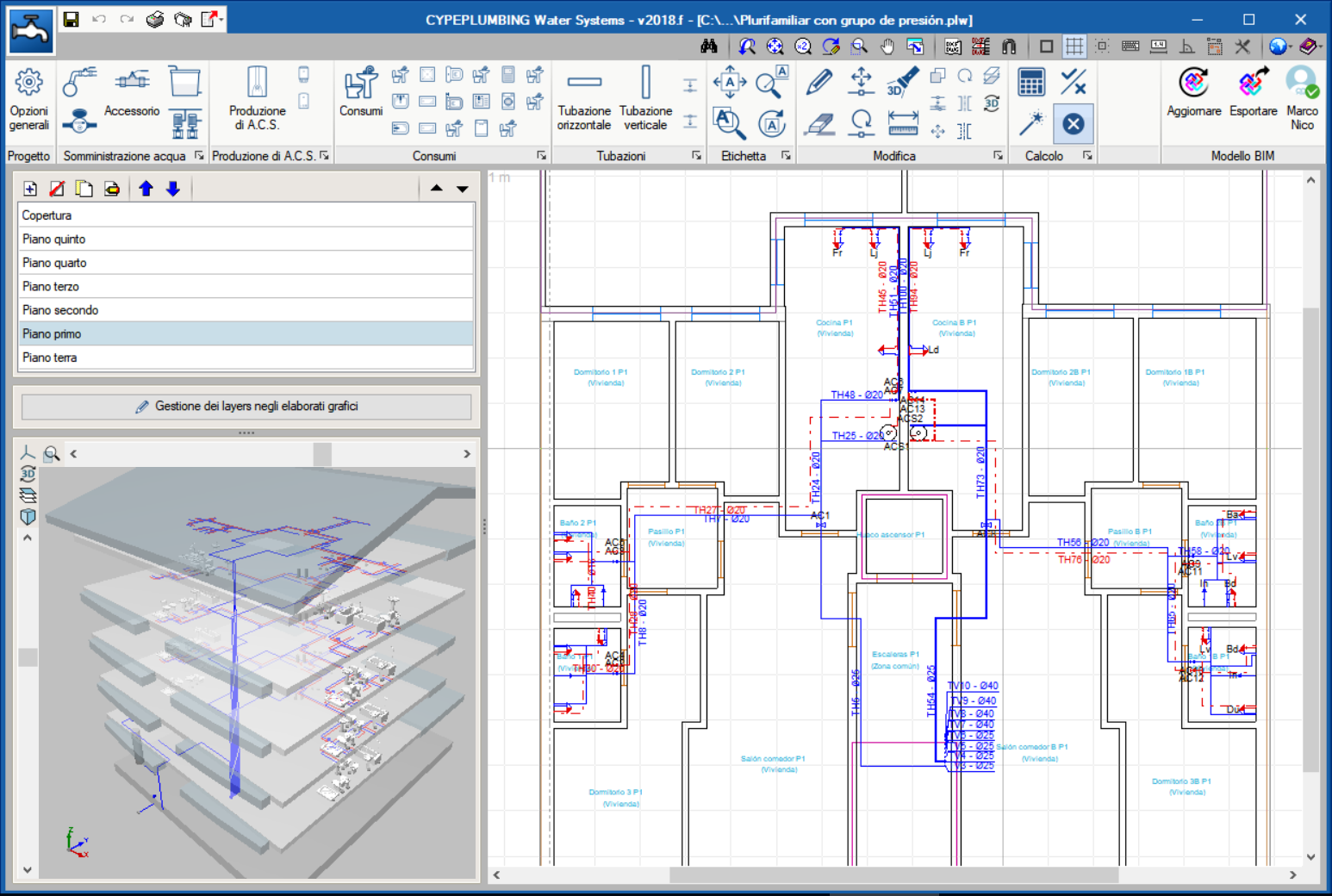Toggle the cube view icon in 3D panel

pyautogui.click(x=28, y=516)
